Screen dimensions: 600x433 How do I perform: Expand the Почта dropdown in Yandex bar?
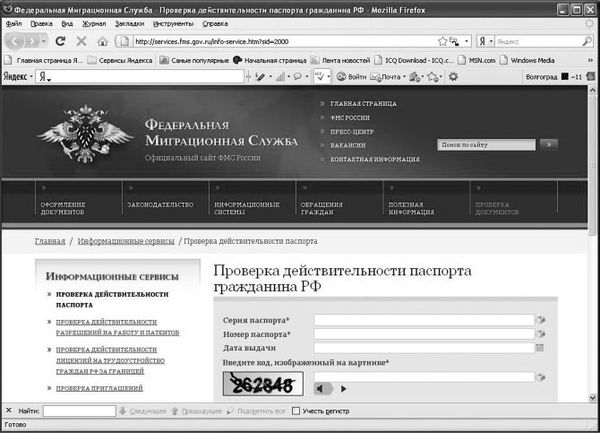pyautogui.click(x=405, y=77)
